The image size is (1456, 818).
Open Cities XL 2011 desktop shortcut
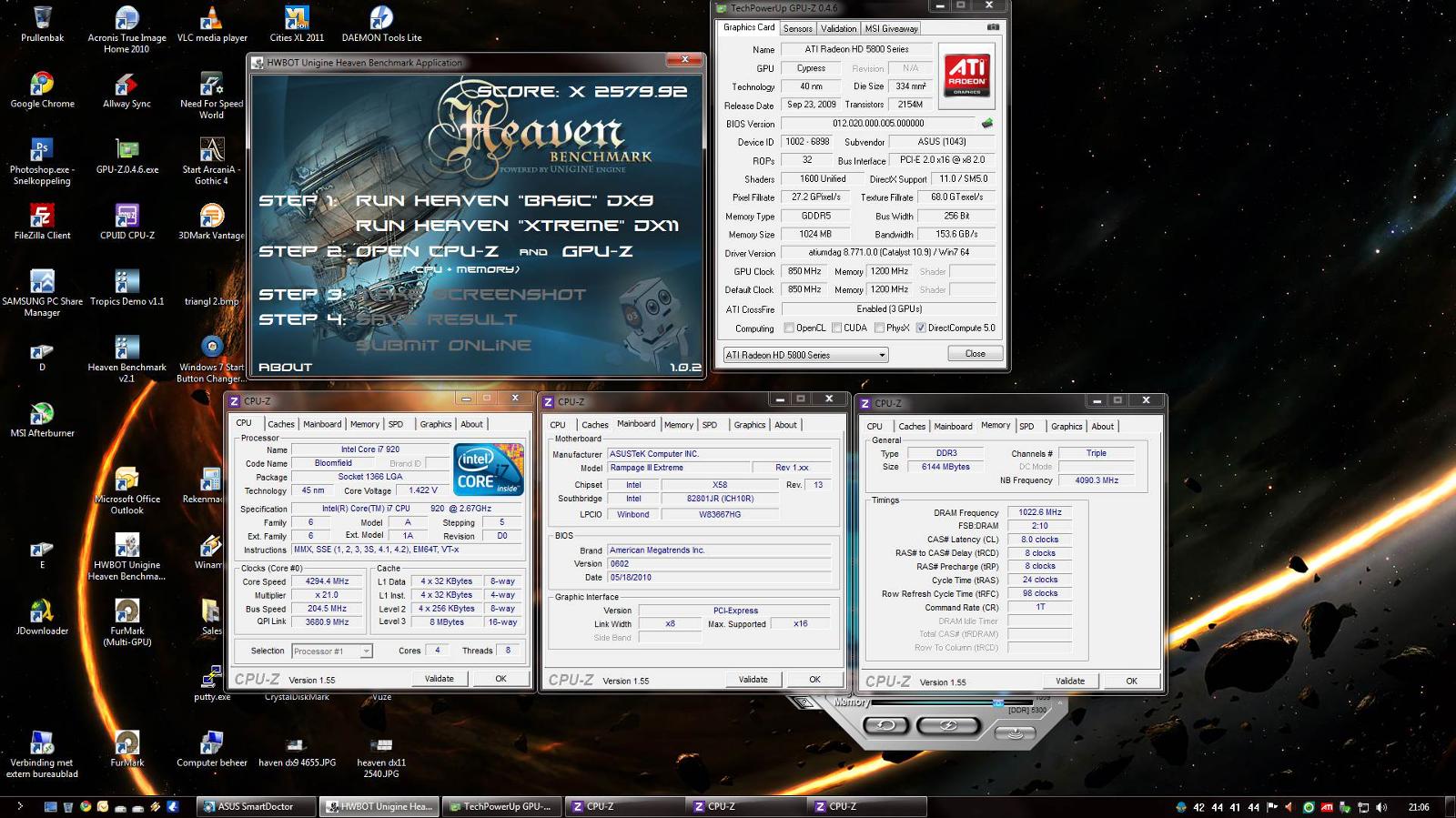point(297,25)
